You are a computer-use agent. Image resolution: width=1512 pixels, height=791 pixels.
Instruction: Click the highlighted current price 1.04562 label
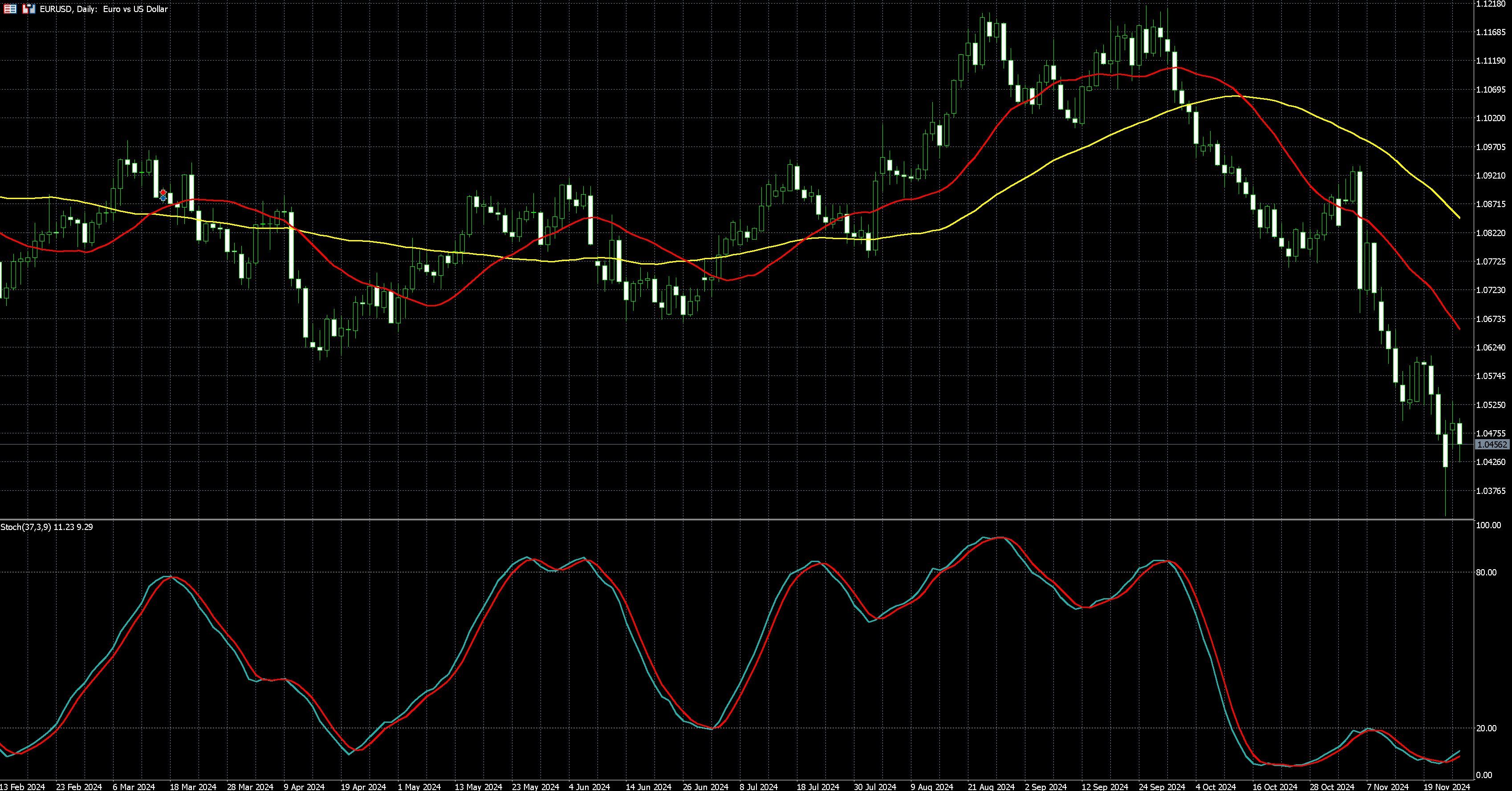tap(1492, 444)
